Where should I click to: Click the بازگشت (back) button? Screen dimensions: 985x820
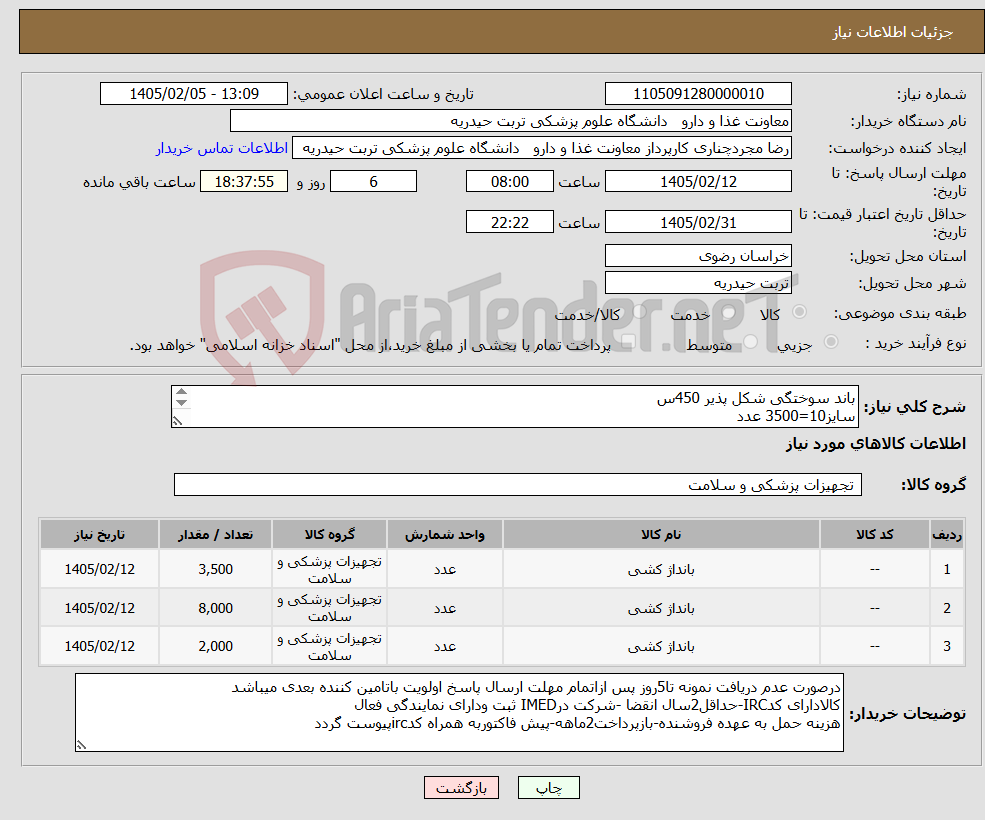461,787
